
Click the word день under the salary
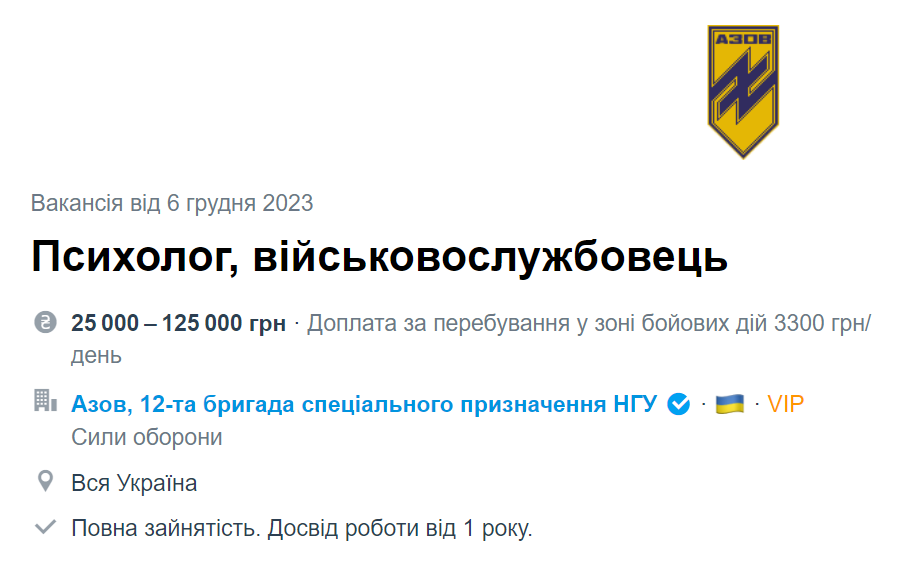point(96,355)
